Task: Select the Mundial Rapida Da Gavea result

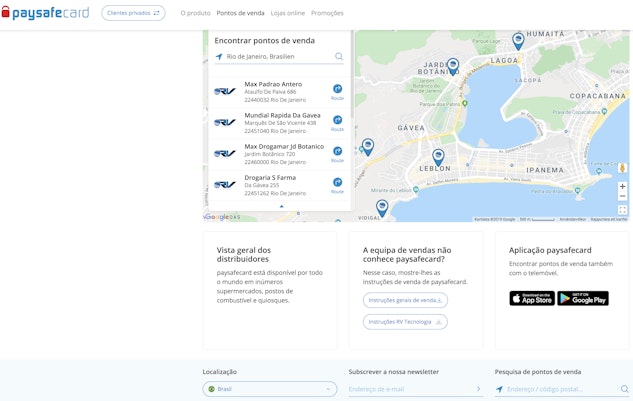Action: pos(279,123)
